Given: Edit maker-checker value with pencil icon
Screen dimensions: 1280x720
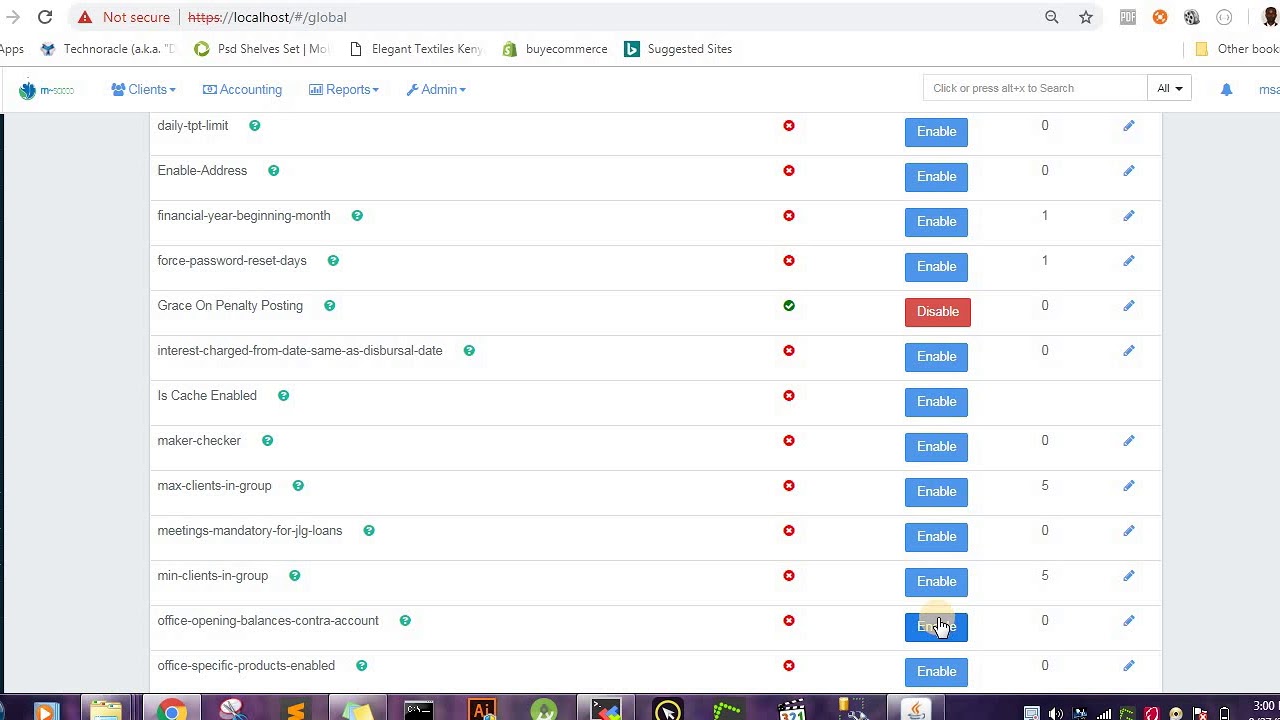Looking at the screenshot, I should (x=1129, y=441).
